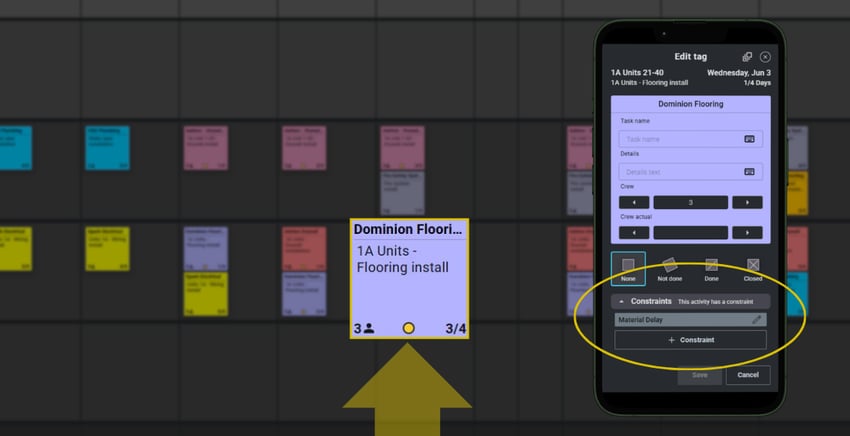Viewport: 850px width, 436px height.
Task: Increase the Crew count
Action: pos(747,202)
